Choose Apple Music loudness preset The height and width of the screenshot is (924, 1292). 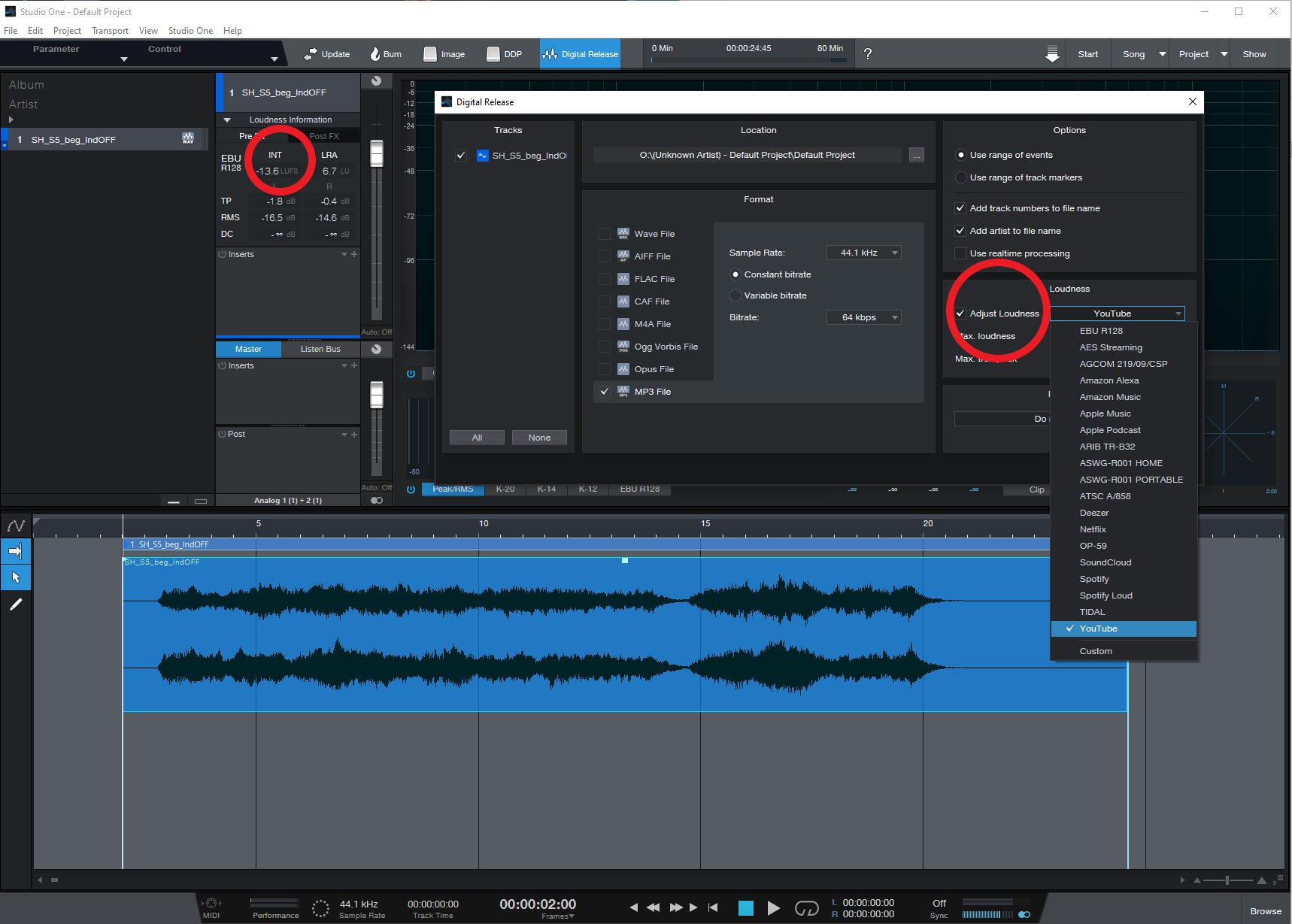(1124, 414)
